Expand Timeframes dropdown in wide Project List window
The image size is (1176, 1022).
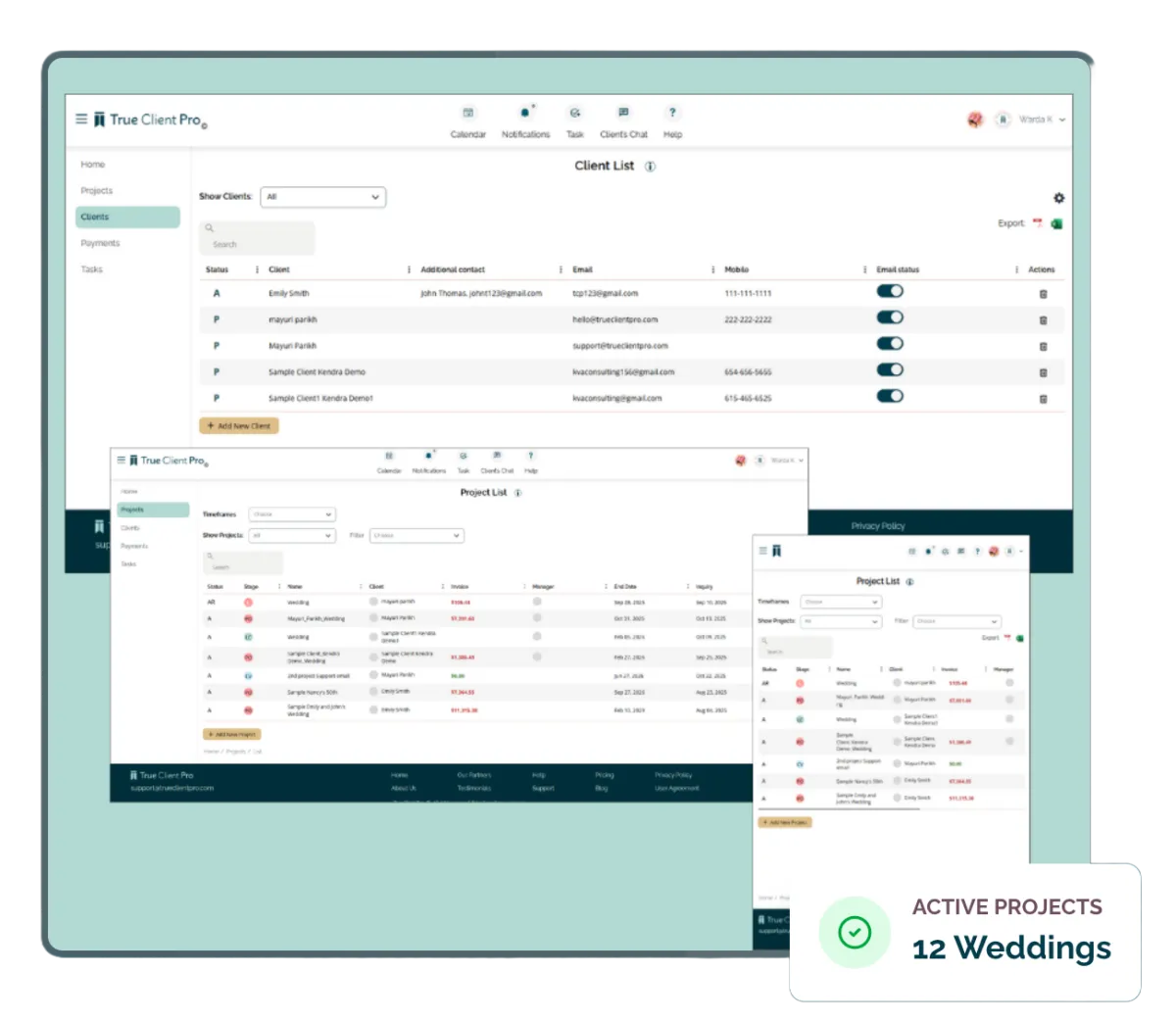point(292,514)
